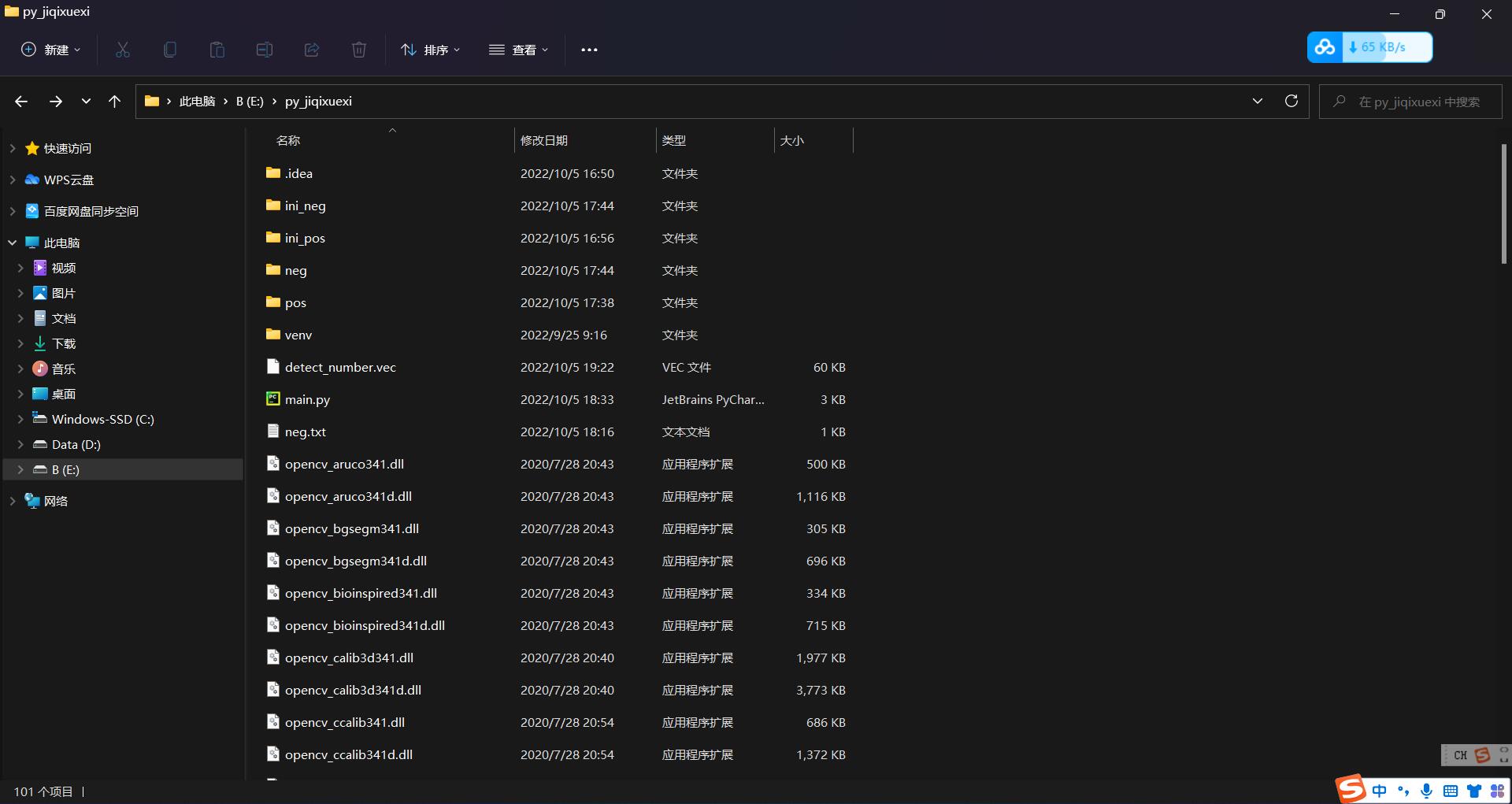Expand the WPS云盘 tree node
This screenshot has width=1512, height=804.
click(12, 180)
